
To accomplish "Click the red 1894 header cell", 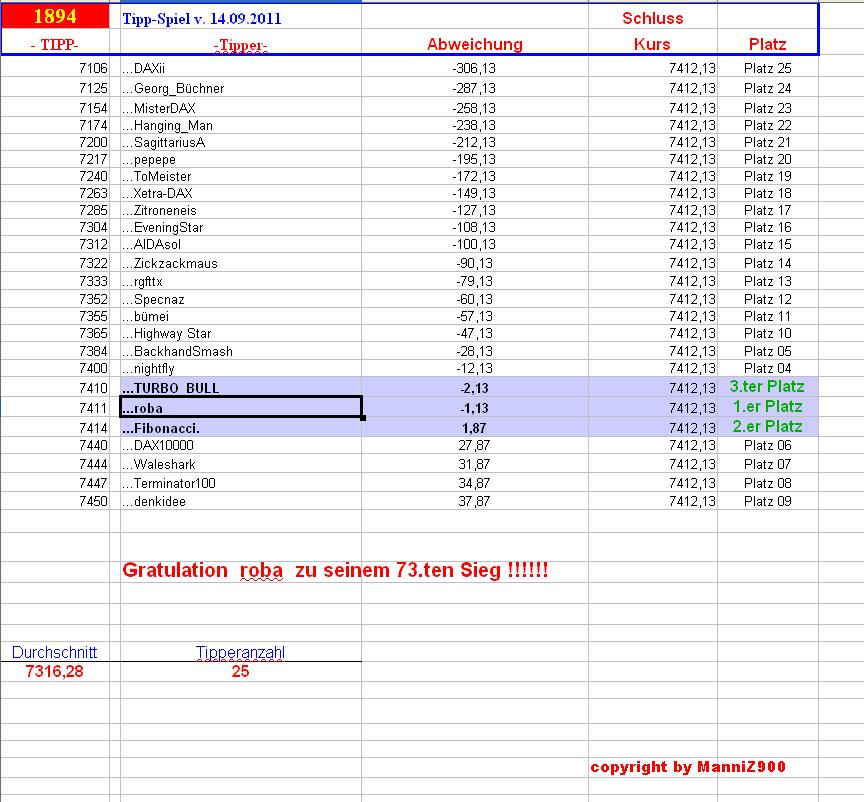I will coord(55,17).
